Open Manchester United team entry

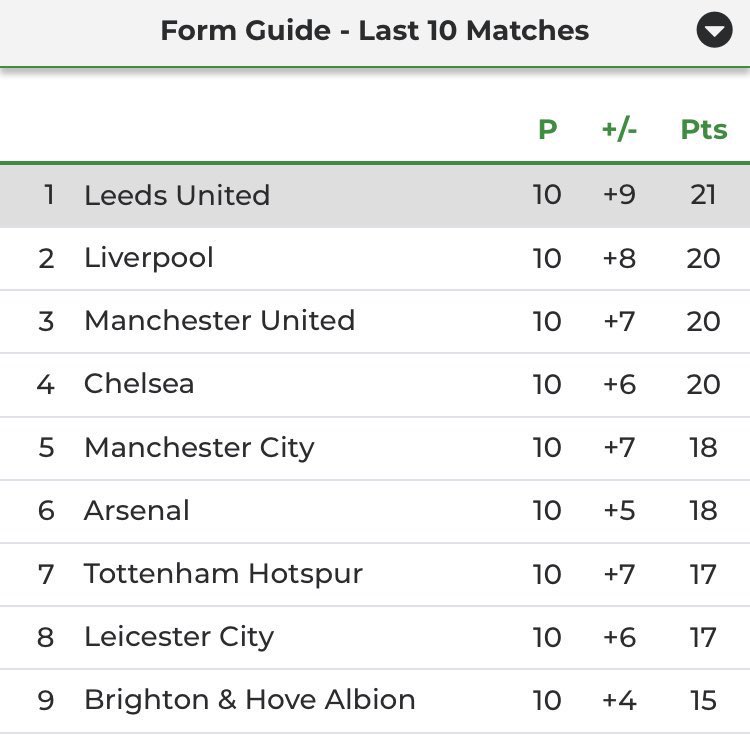coord(220,320)
